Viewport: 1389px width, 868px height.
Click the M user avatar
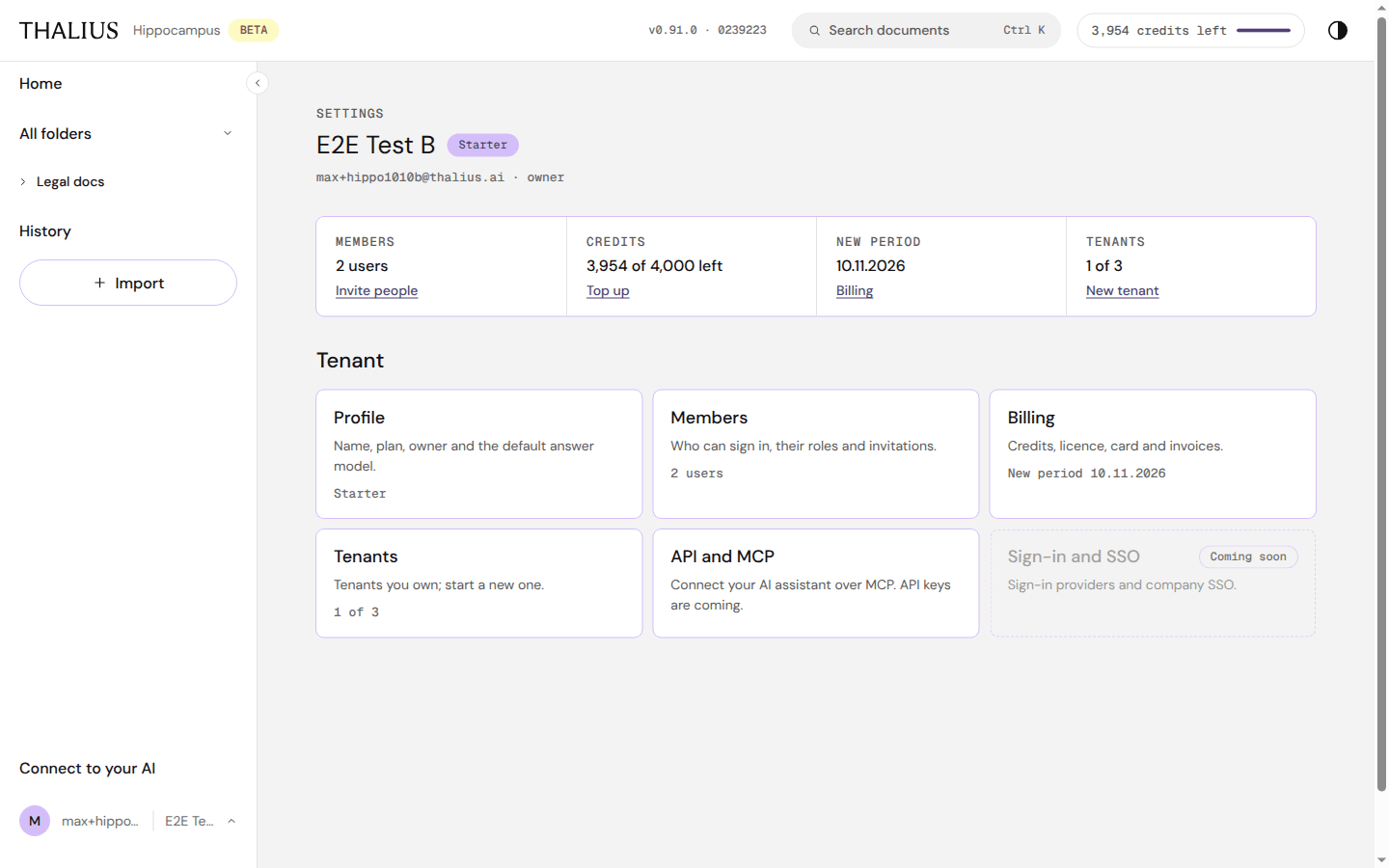(35, 821)
